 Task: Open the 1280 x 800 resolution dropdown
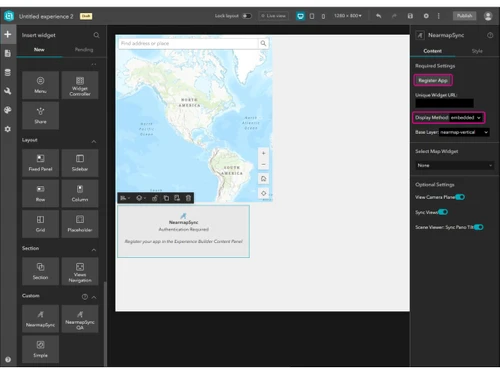348,16
